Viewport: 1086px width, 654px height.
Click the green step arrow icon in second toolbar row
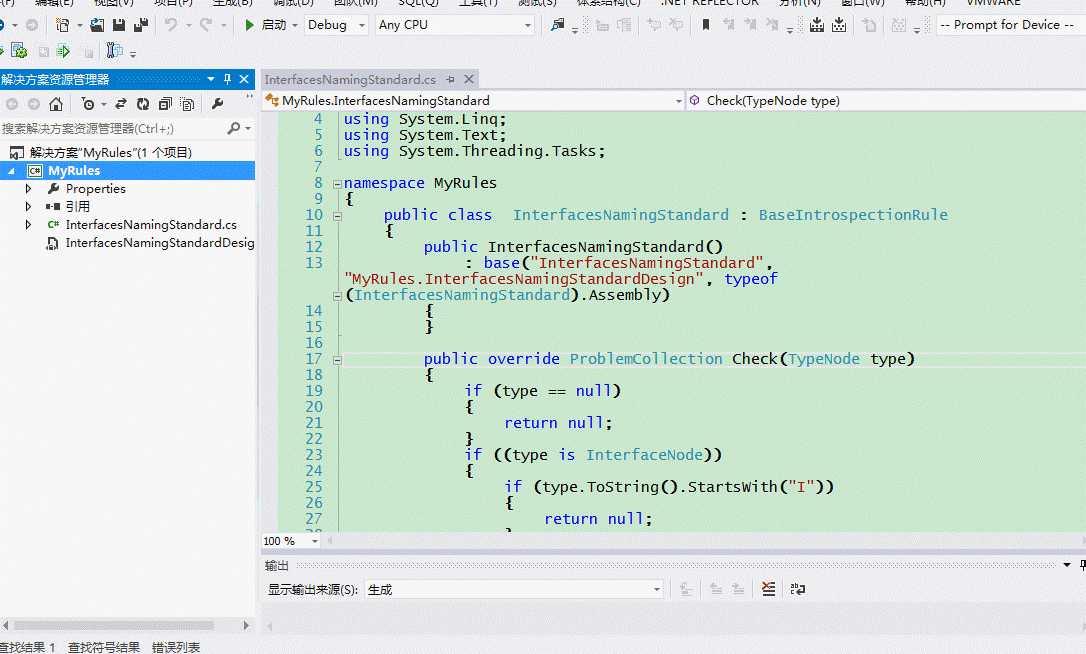click(64, 51)
